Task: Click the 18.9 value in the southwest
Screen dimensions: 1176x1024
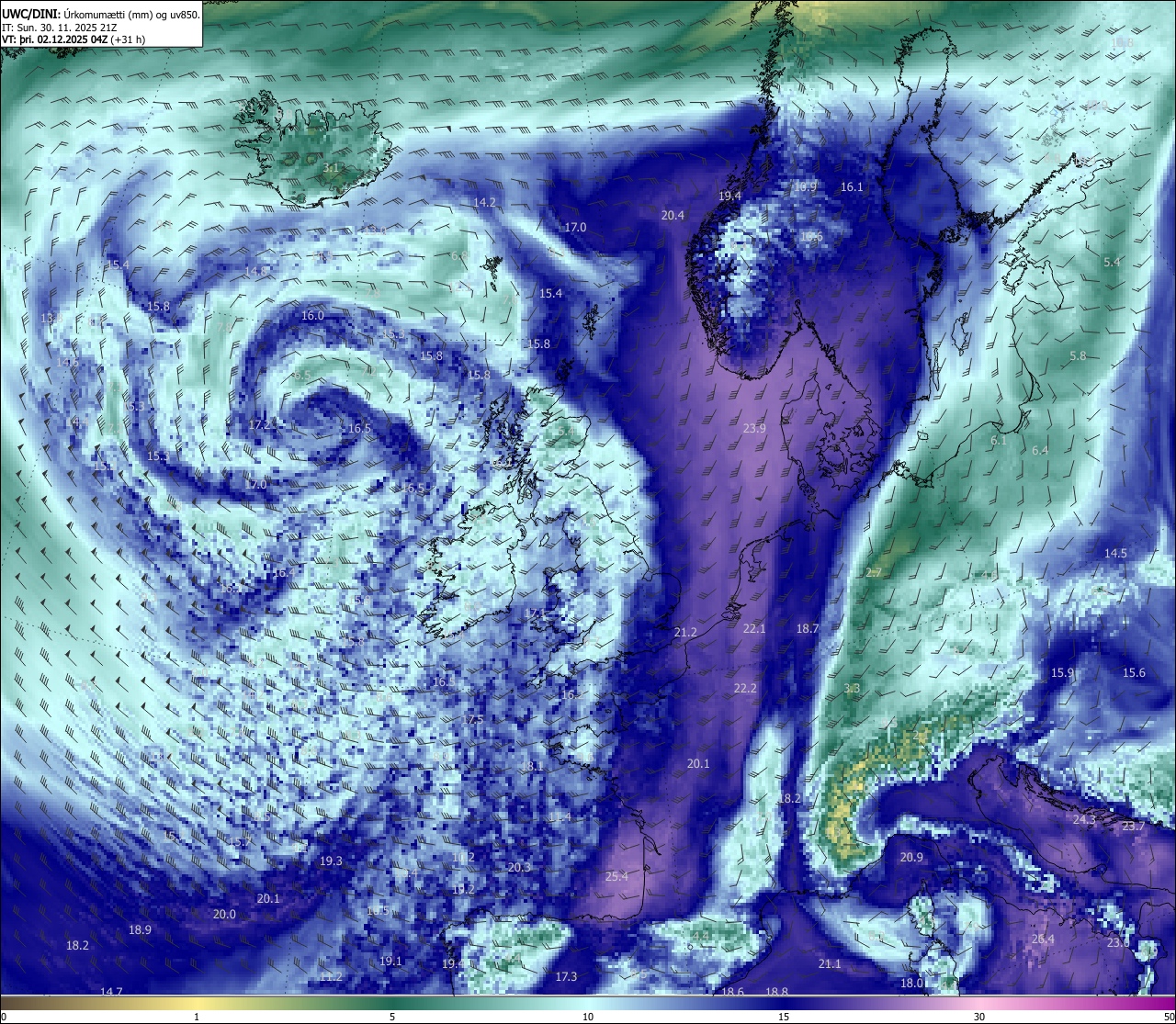Action: point(140,930)
